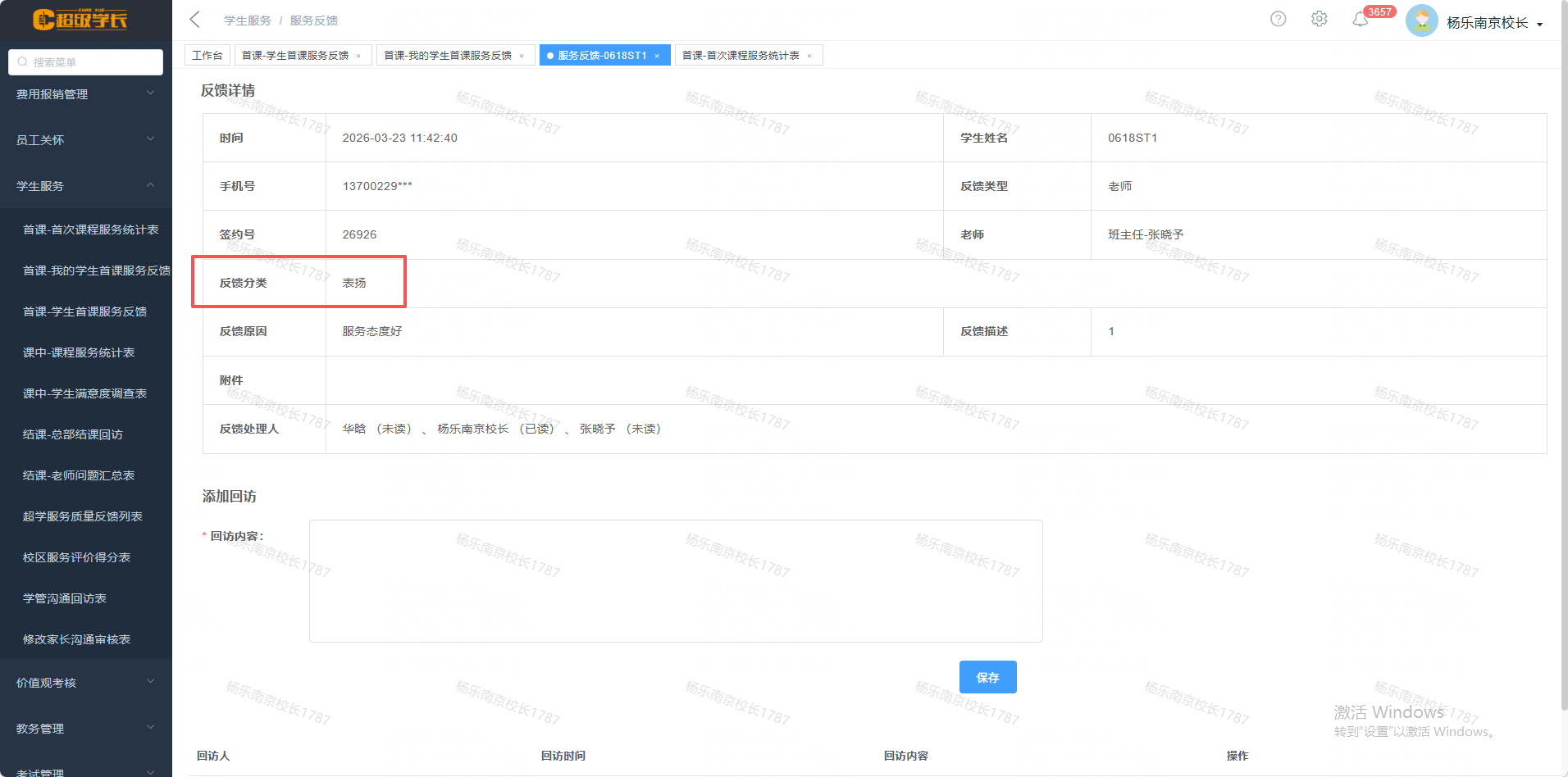Expand the 员工关怀 menu

(85, 140)
